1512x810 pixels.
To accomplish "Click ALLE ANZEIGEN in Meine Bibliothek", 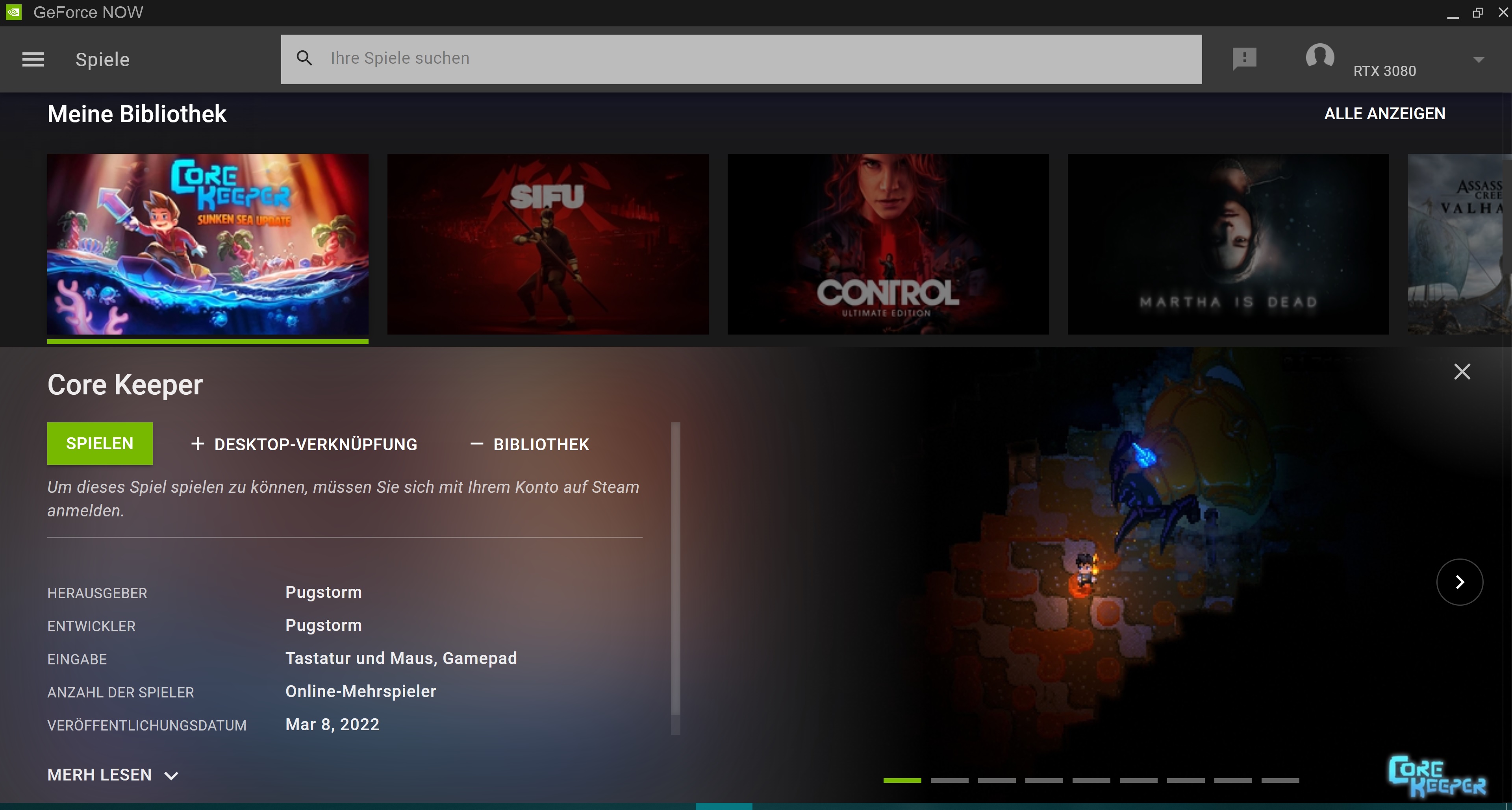I will [x=1385, y=114].
